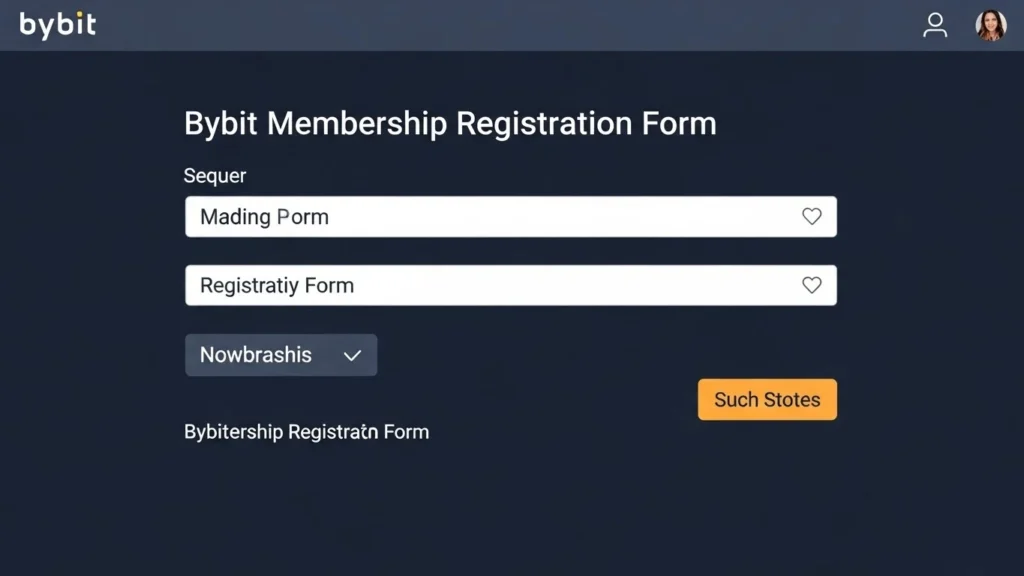Open the profile avatar photo

[991, 25]
